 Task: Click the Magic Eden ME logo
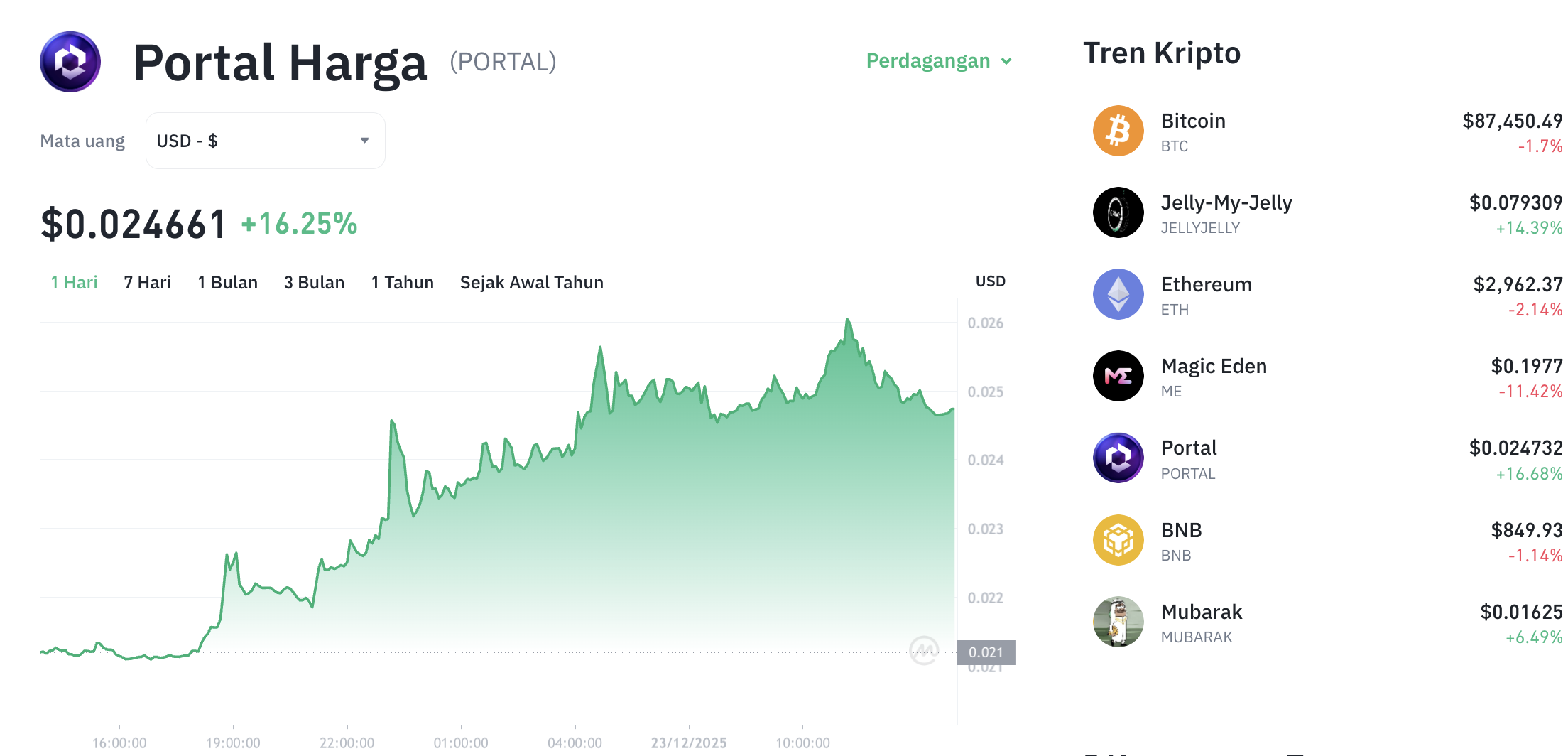[1117, 375]
